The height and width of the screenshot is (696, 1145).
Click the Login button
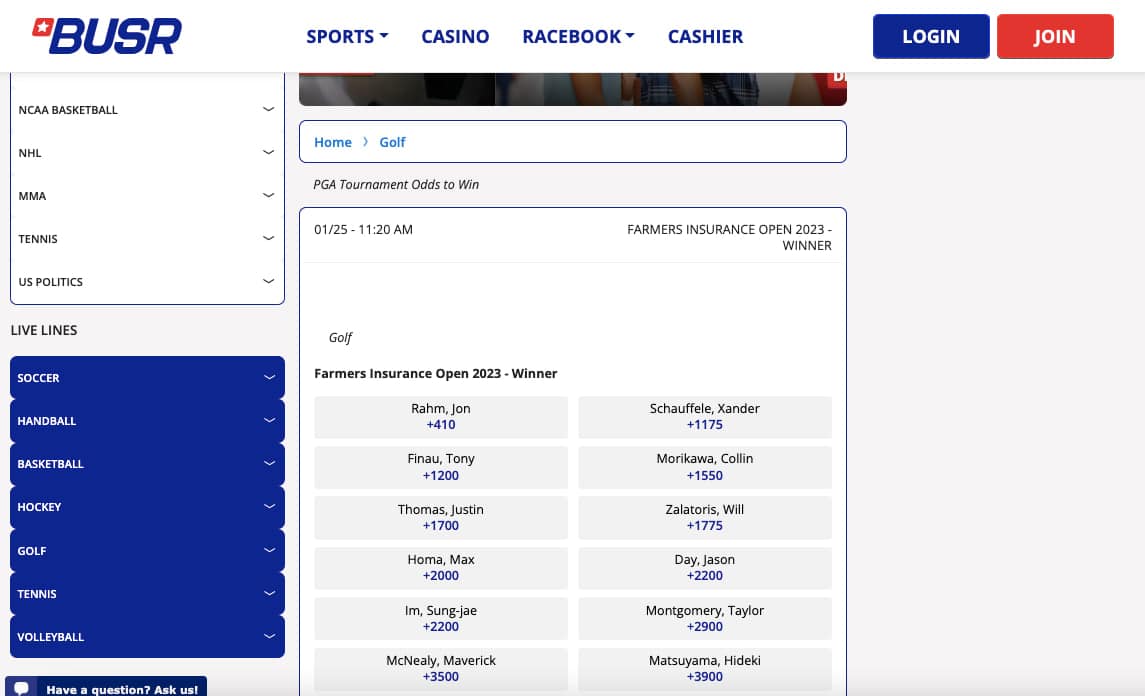point(931,37)
